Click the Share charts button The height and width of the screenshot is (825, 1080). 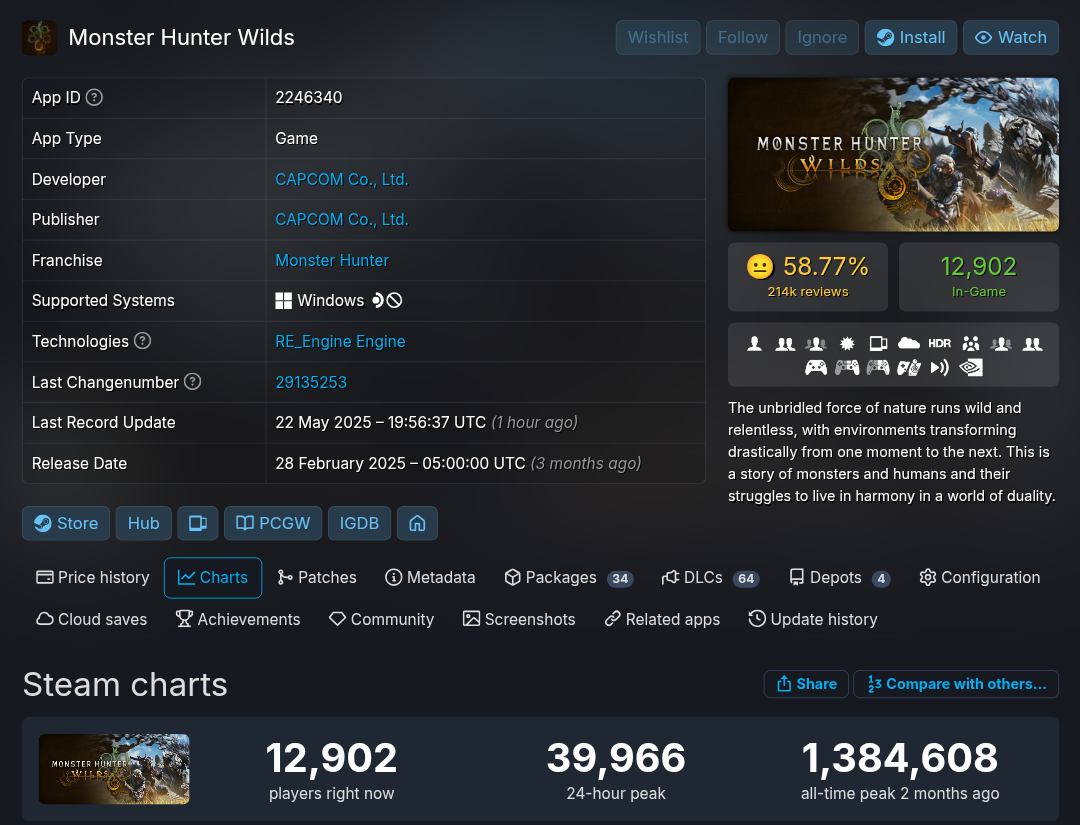807,684
